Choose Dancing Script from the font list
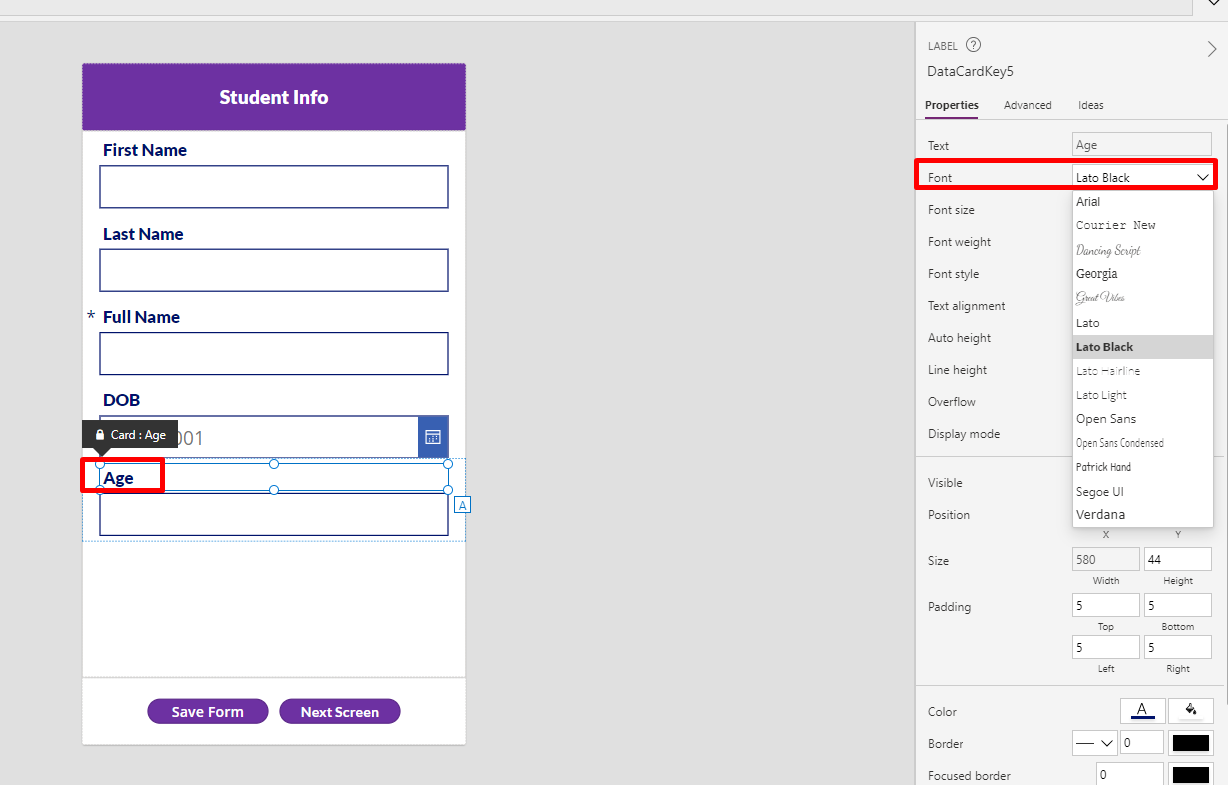 point(1142,250)
